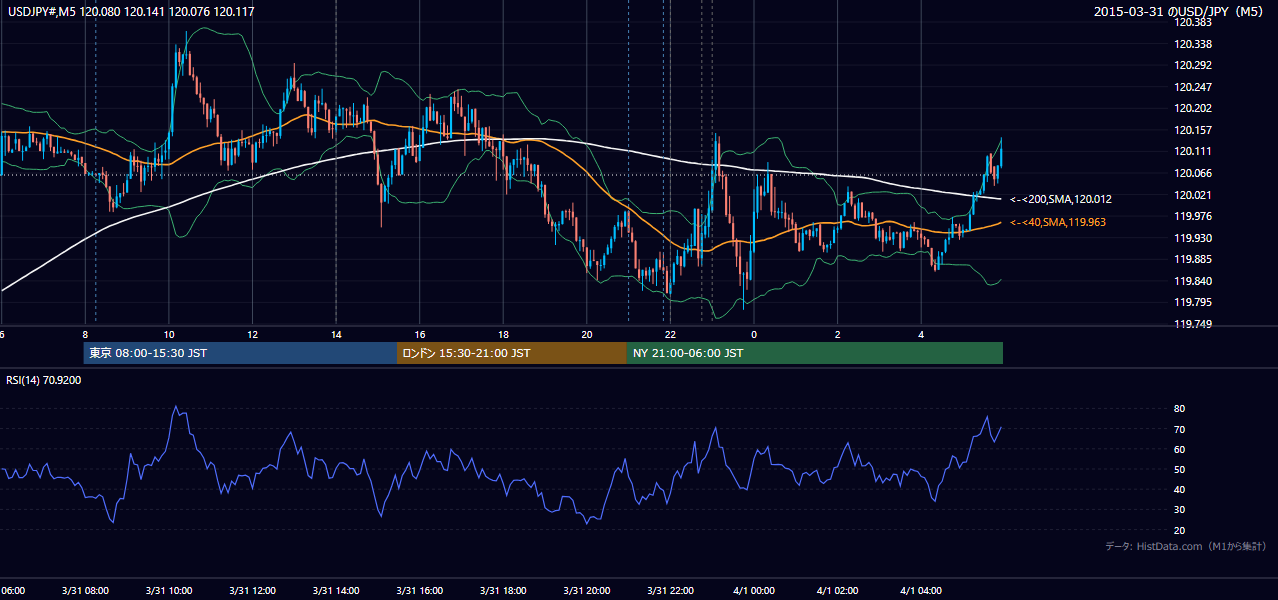Click the '3/31 20:00' bottom time label
This screenshot has width=1278, height=600.
[x=587, y=590]
